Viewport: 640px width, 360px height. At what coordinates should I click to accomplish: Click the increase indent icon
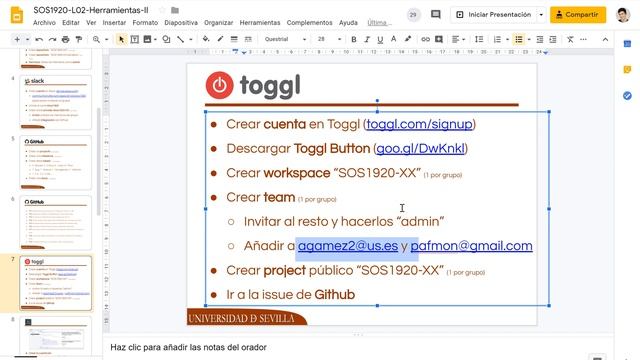[x=553, y=40]
